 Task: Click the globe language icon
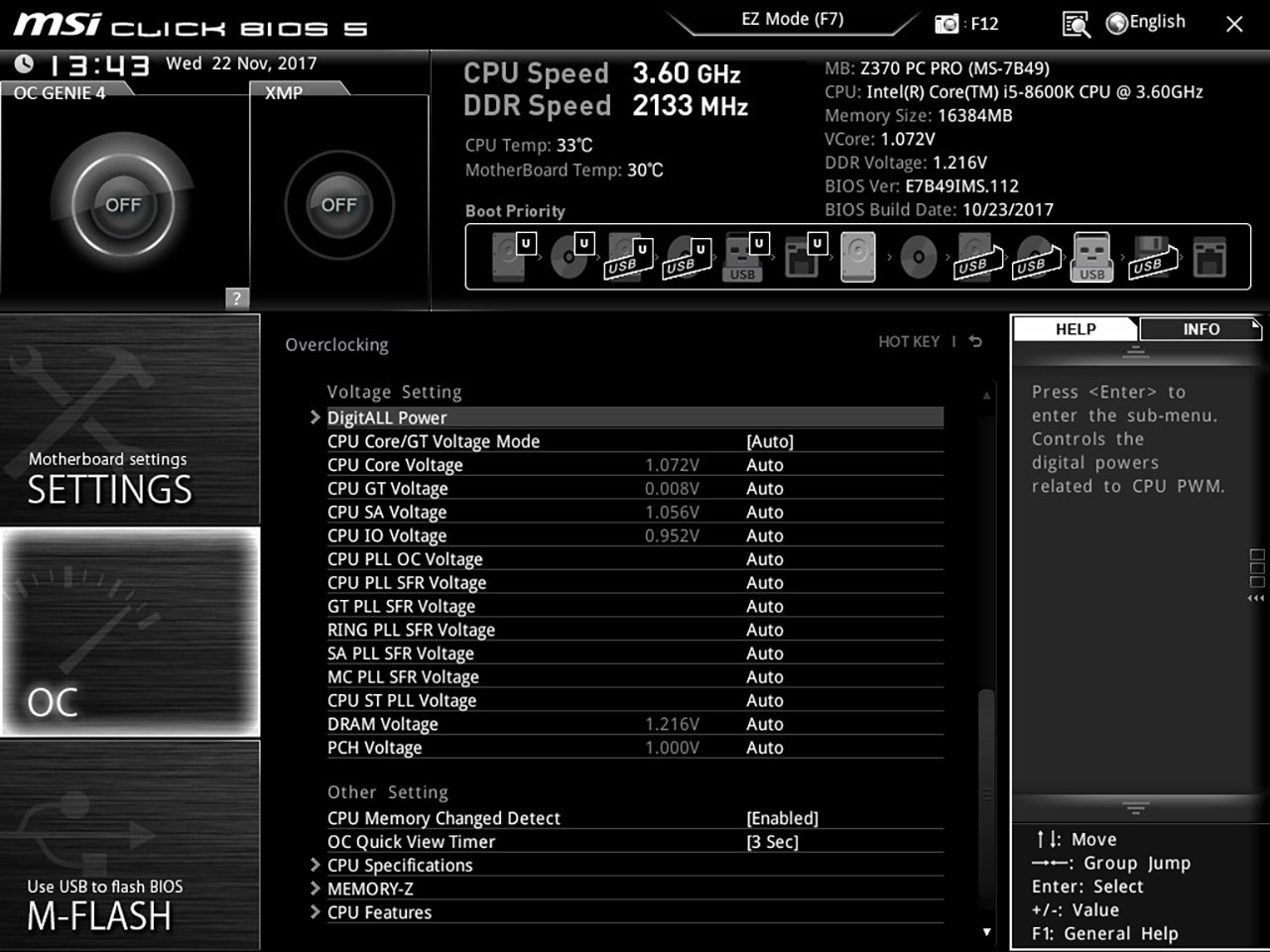tap(1117, 23)
